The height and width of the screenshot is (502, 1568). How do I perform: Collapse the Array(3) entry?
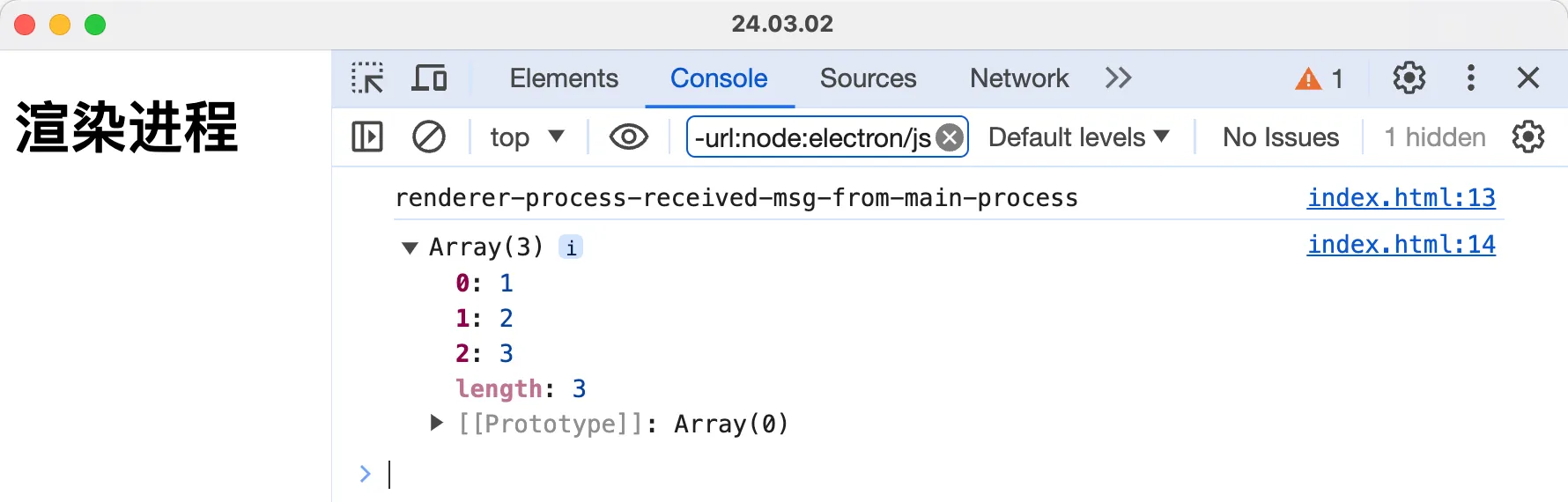click(x=410, y=248)
